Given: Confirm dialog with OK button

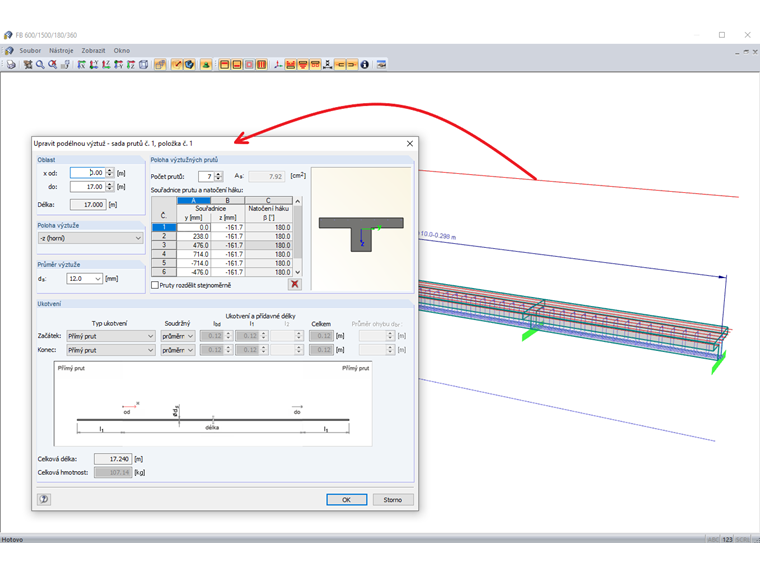Looking at the screenshot, I should (347, 500).
